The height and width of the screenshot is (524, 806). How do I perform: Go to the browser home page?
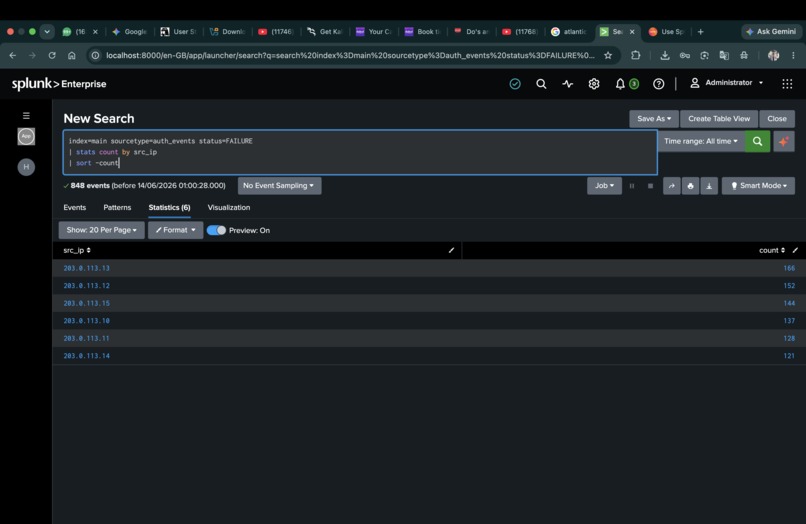click(x=71, y=56)
